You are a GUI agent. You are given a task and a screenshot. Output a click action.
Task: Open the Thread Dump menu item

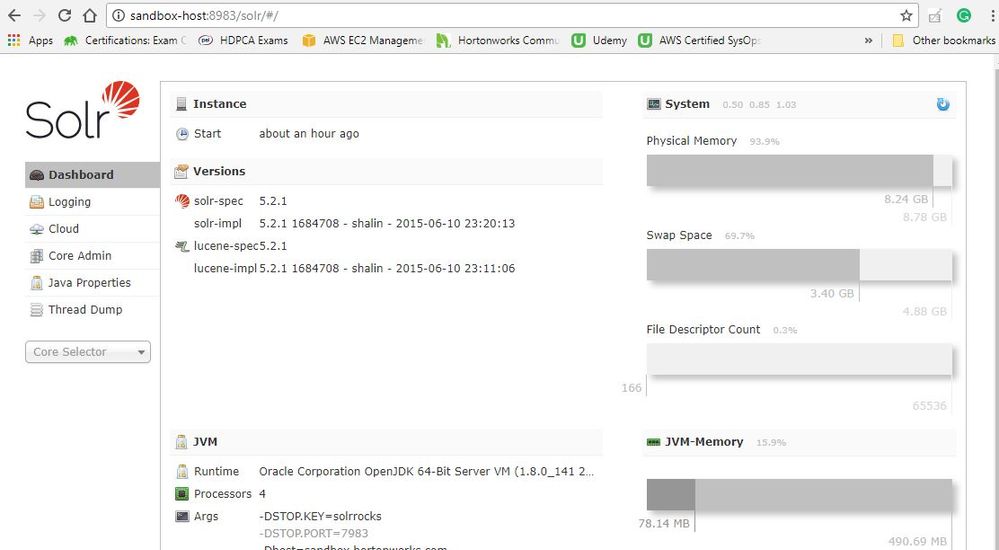click(92, 309)
